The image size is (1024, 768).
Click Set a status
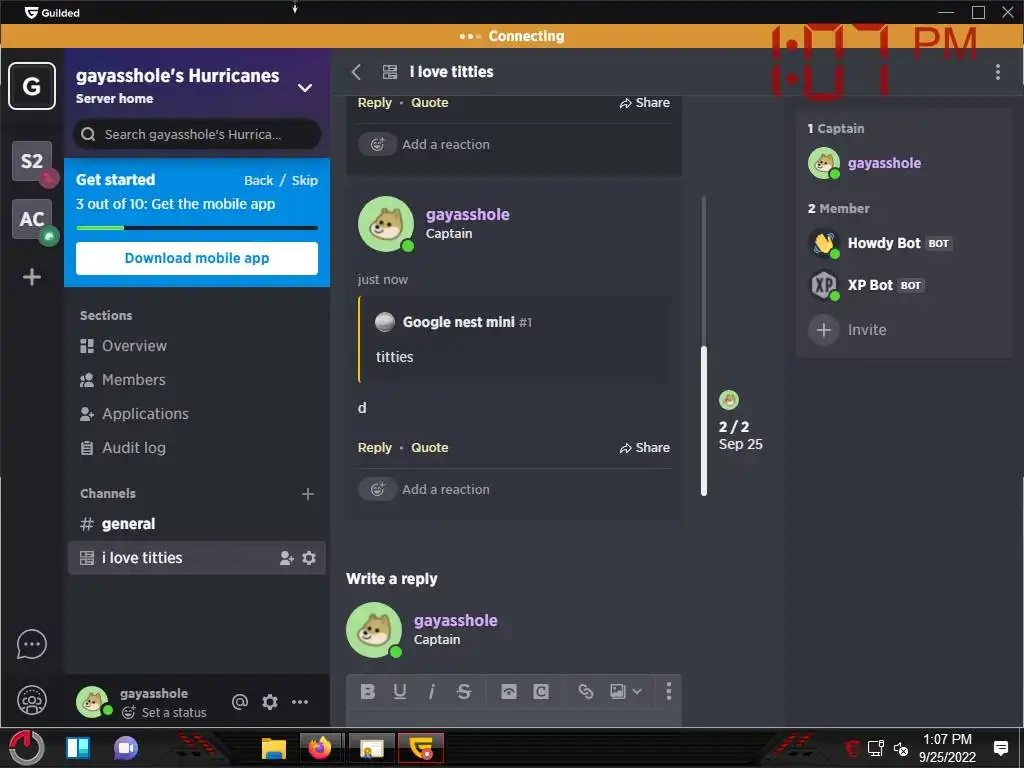pos(165,712)
